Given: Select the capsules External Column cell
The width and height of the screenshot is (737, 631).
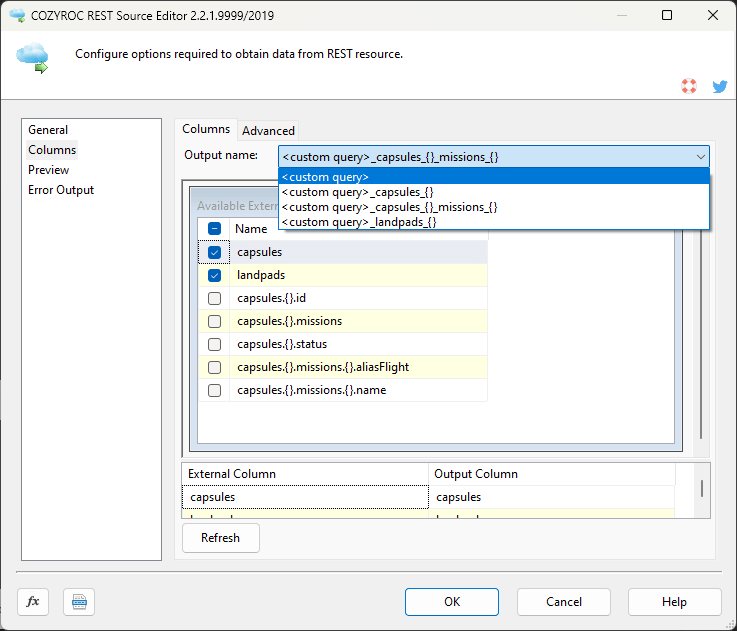Looking at the screenshot, I should click(305, 497).
